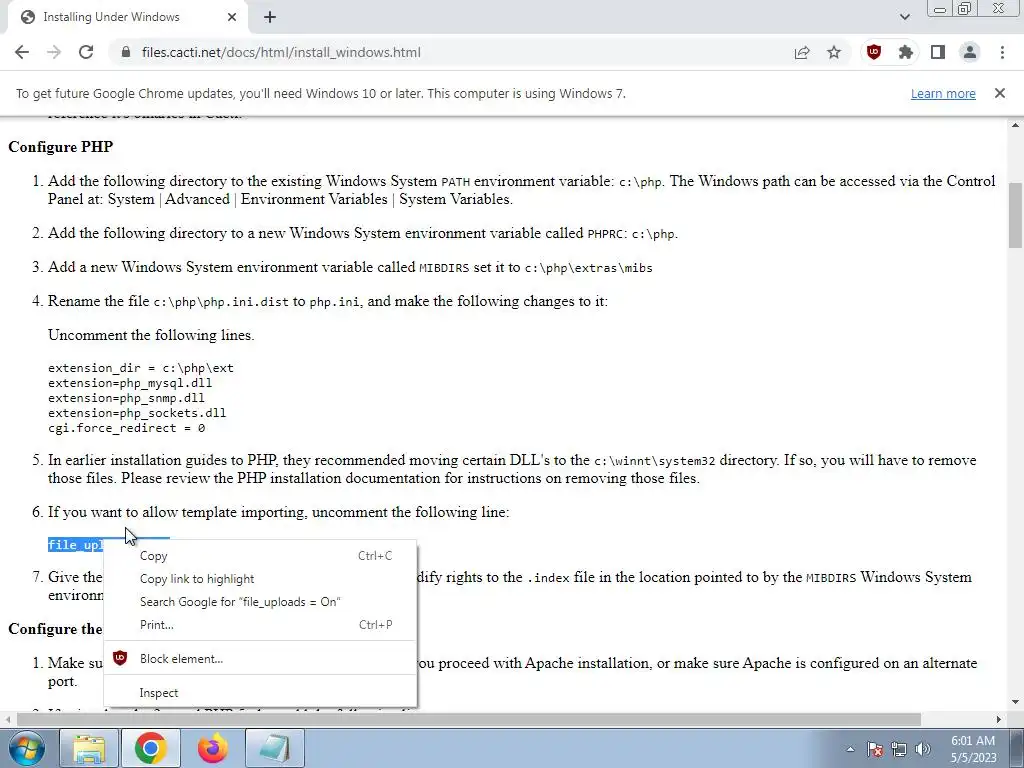Close the Installing Under Windows tab

tap(232, 17)
